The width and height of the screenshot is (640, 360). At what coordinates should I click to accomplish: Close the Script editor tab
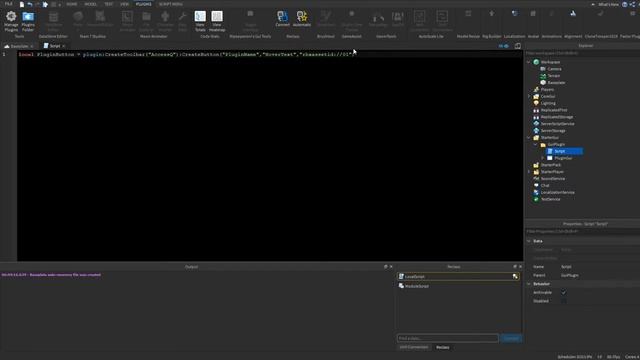(64, 46)
